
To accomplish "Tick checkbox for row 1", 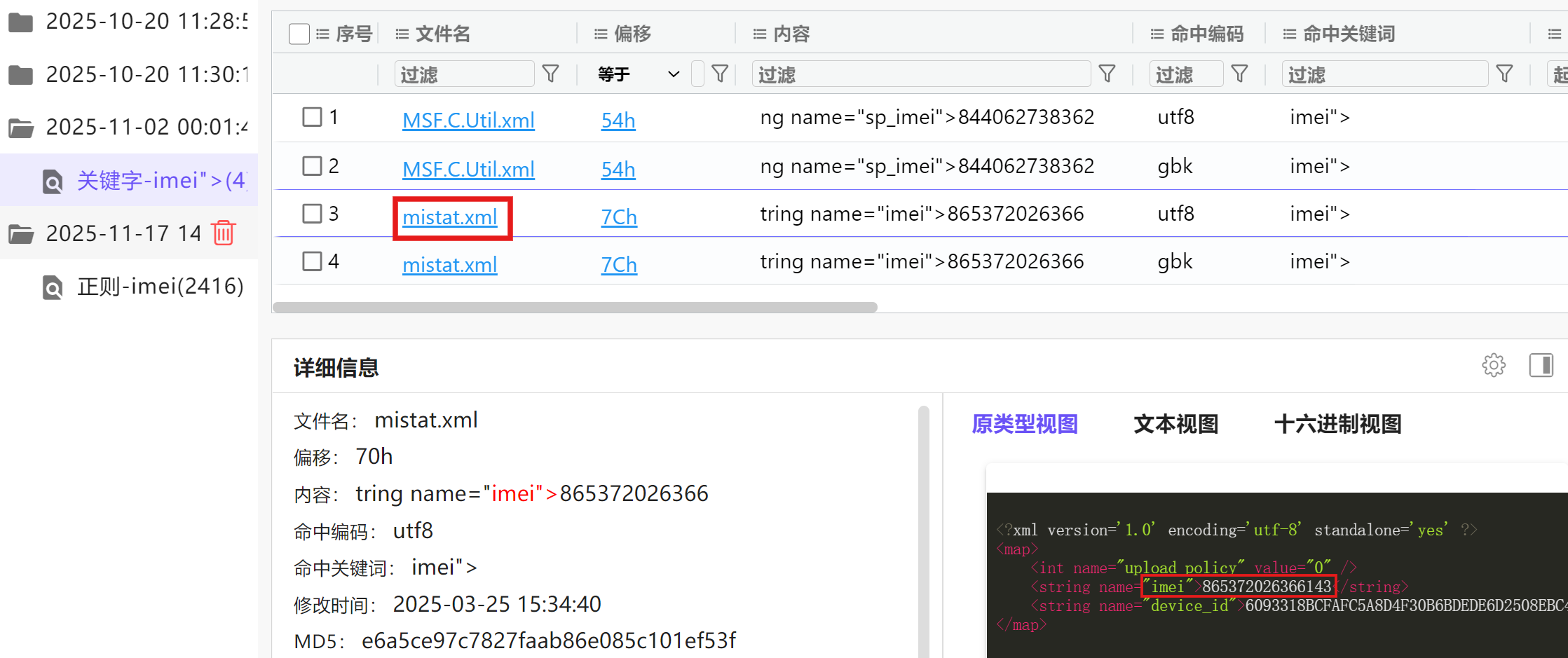I will click(x=312, y=117).
